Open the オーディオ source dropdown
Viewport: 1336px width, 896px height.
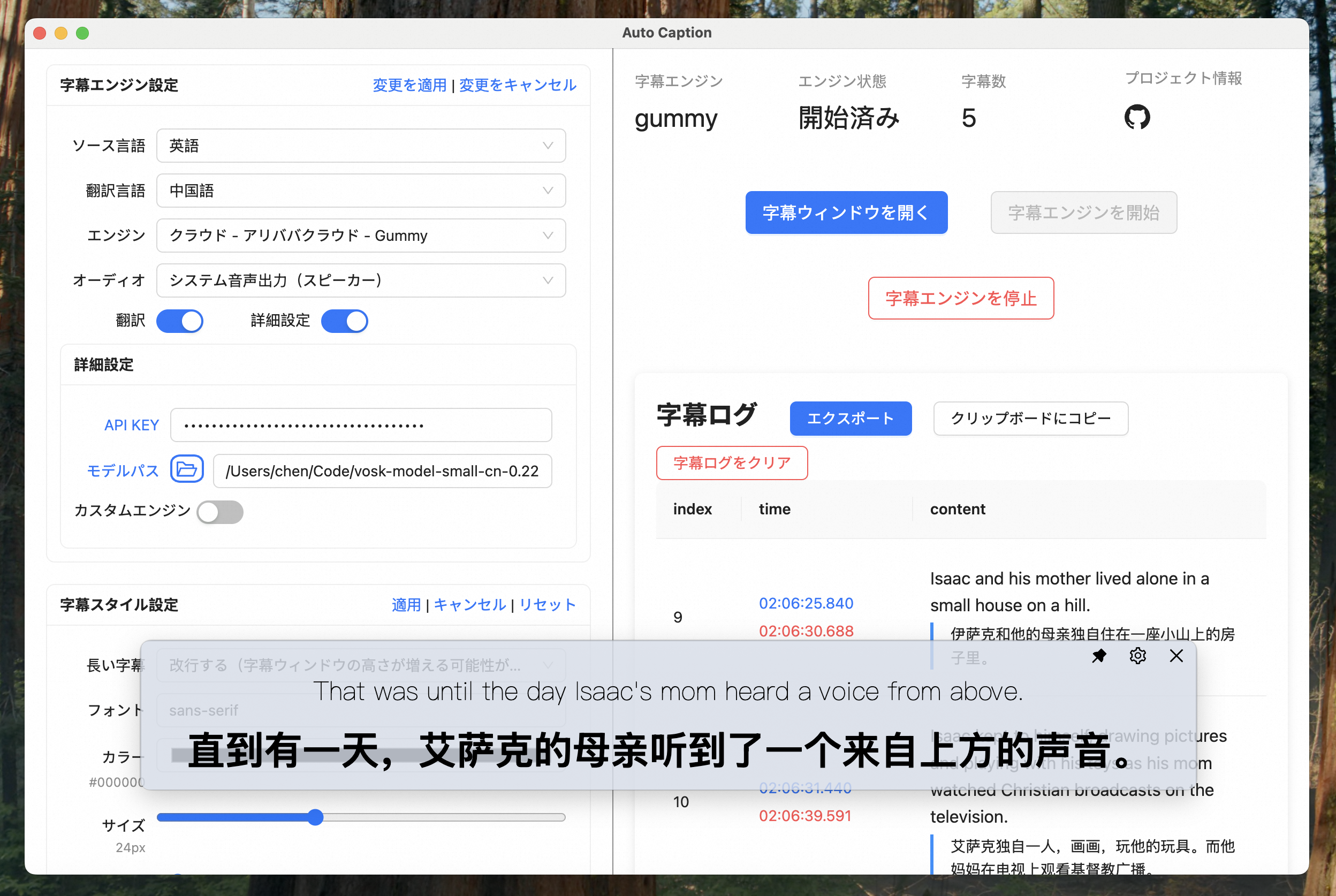point(361,280)
